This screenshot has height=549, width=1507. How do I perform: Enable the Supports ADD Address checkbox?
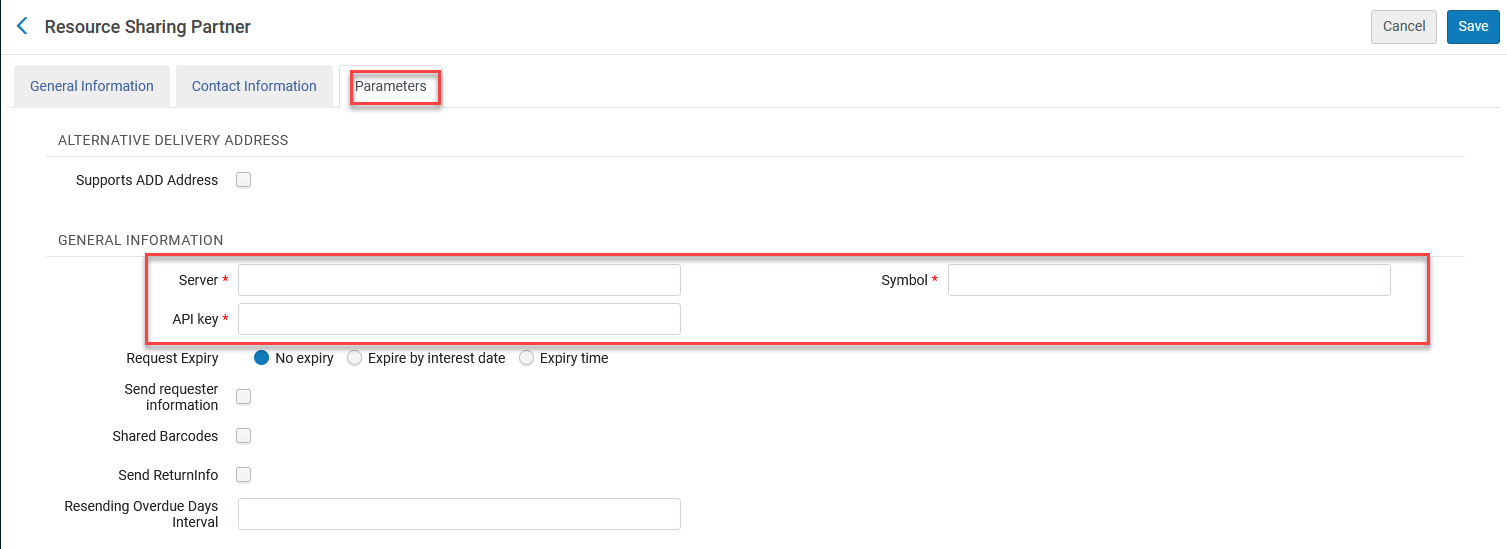pyautogui.click(x=243, y=180)
